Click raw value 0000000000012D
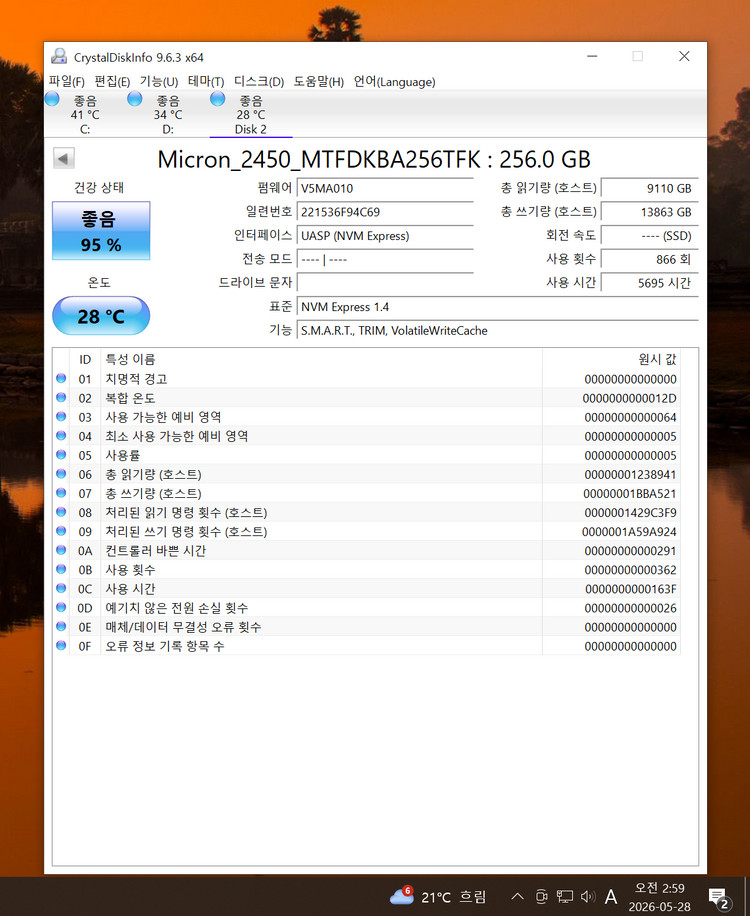This screenshot has height=916, width=750. coord(630,398)
